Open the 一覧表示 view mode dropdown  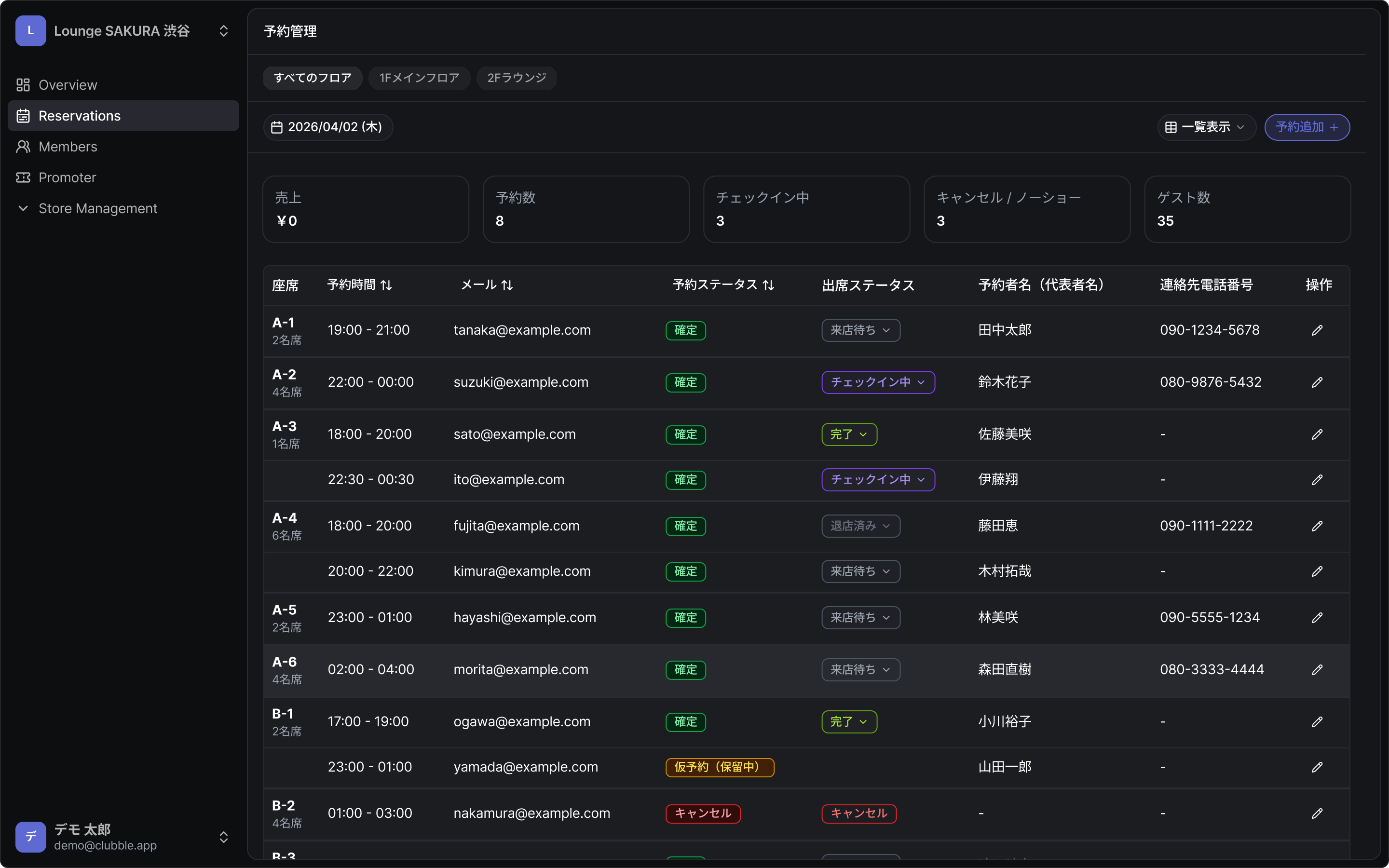(1206, 127)
